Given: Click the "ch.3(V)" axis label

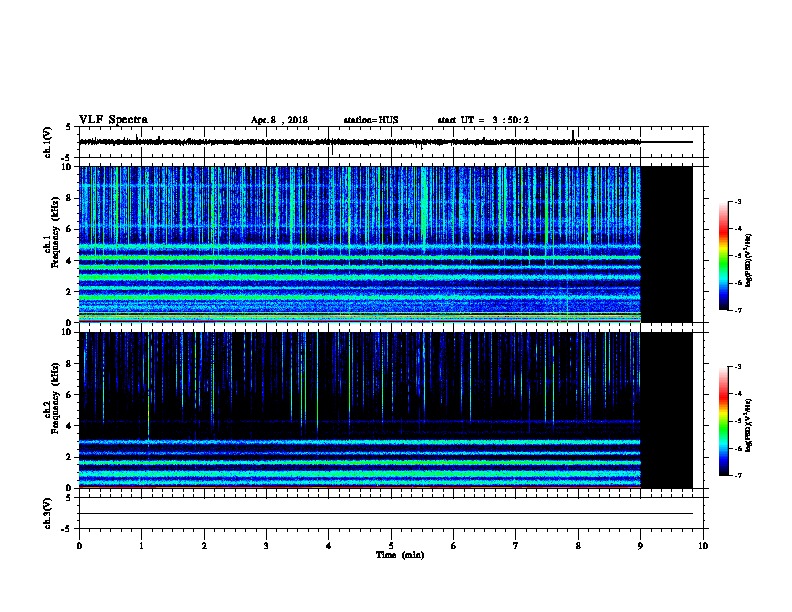Looking at the screenshot, I should pos(47,513).
